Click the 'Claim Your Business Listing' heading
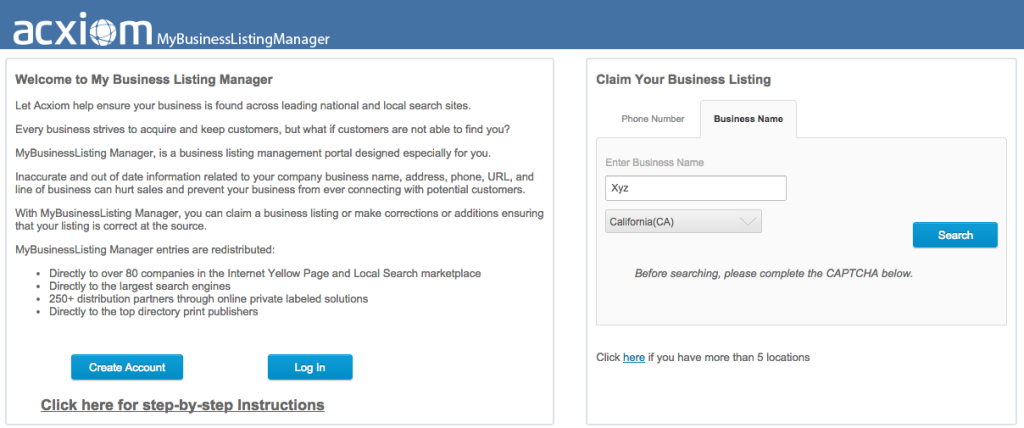This screenshot has width=1024, height=428. [683, 80]
